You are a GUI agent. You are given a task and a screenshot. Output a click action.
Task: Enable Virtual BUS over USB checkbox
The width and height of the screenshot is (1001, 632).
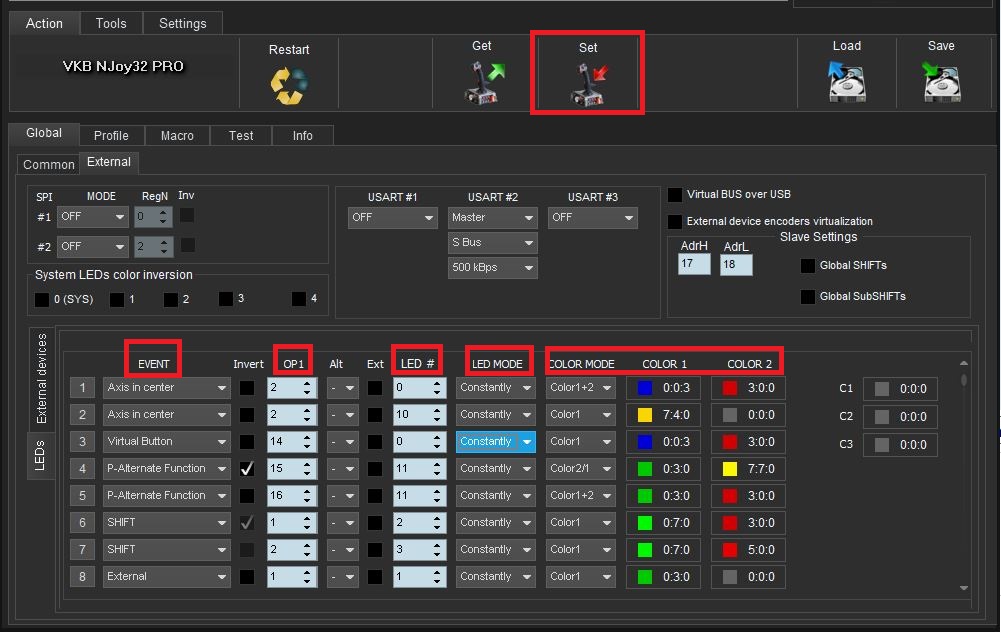point(676,195)
